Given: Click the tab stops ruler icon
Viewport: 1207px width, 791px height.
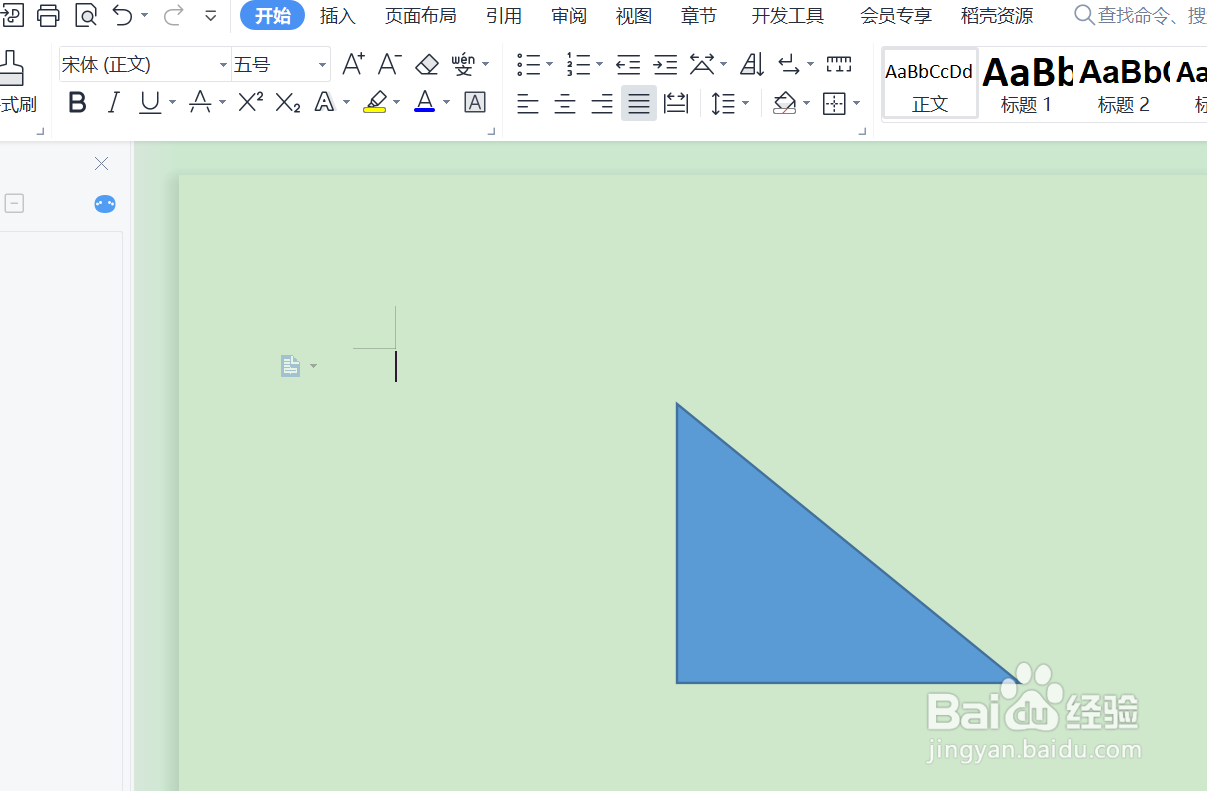Looking at the screenshot, I should 839,65.
